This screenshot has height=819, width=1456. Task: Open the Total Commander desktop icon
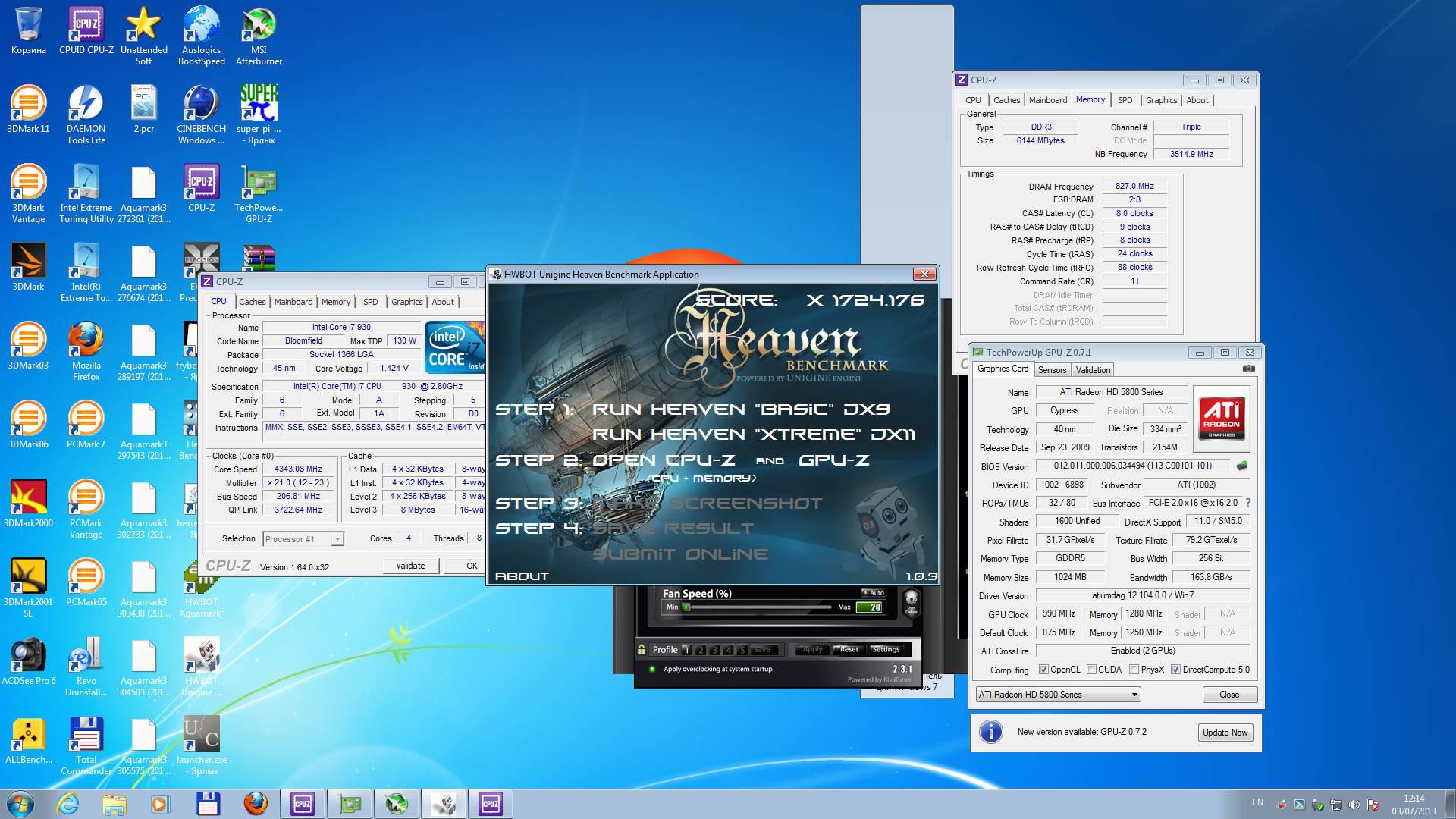point(86,746)
